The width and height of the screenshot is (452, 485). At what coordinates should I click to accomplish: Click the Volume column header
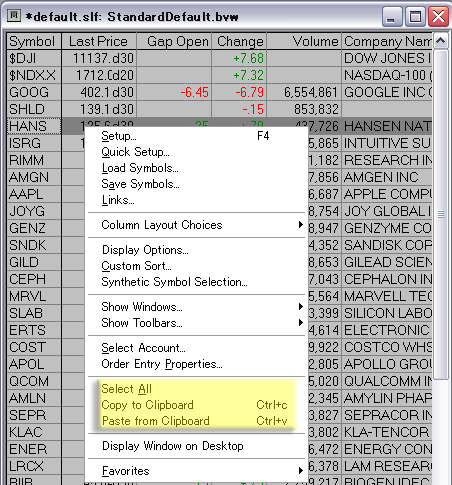click(x=304, y=41)
